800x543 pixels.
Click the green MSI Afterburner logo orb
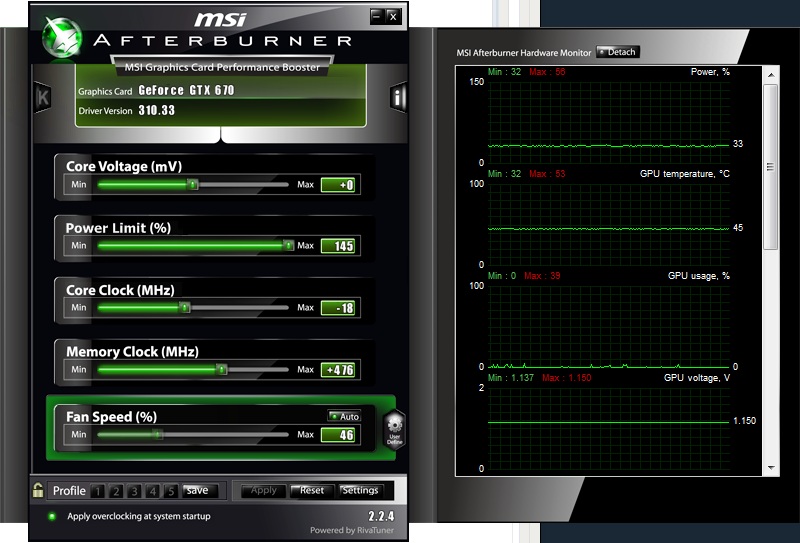point(62,37)
